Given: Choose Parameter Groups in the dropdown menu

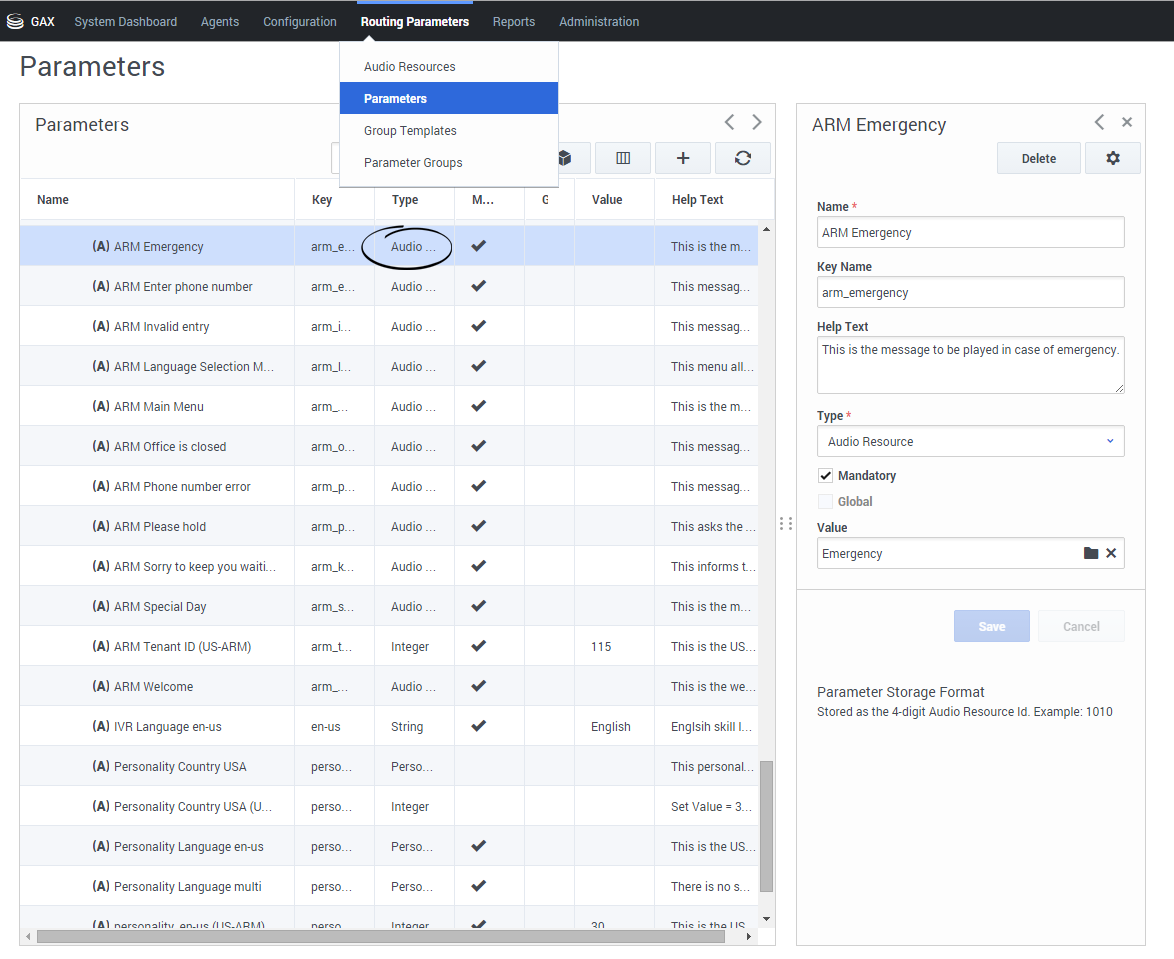Looking at the screenshot, I should [413, 163].
